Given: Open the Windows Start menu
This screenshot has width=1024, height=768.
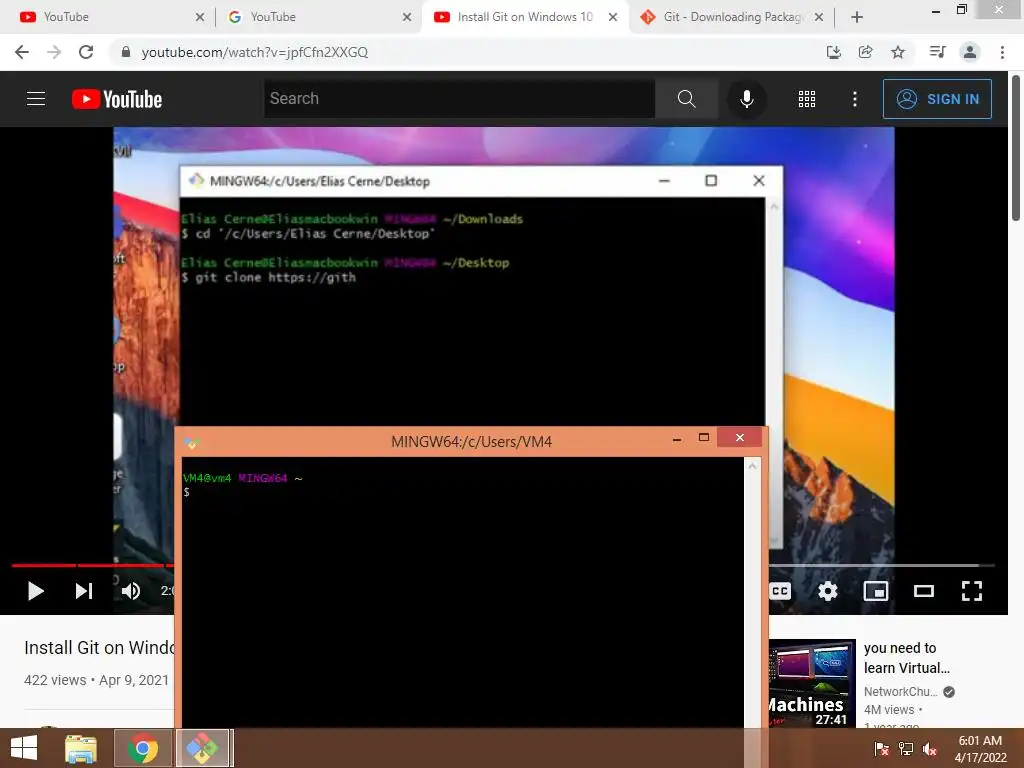Looking at the screenshot, I should pos(24,748).
